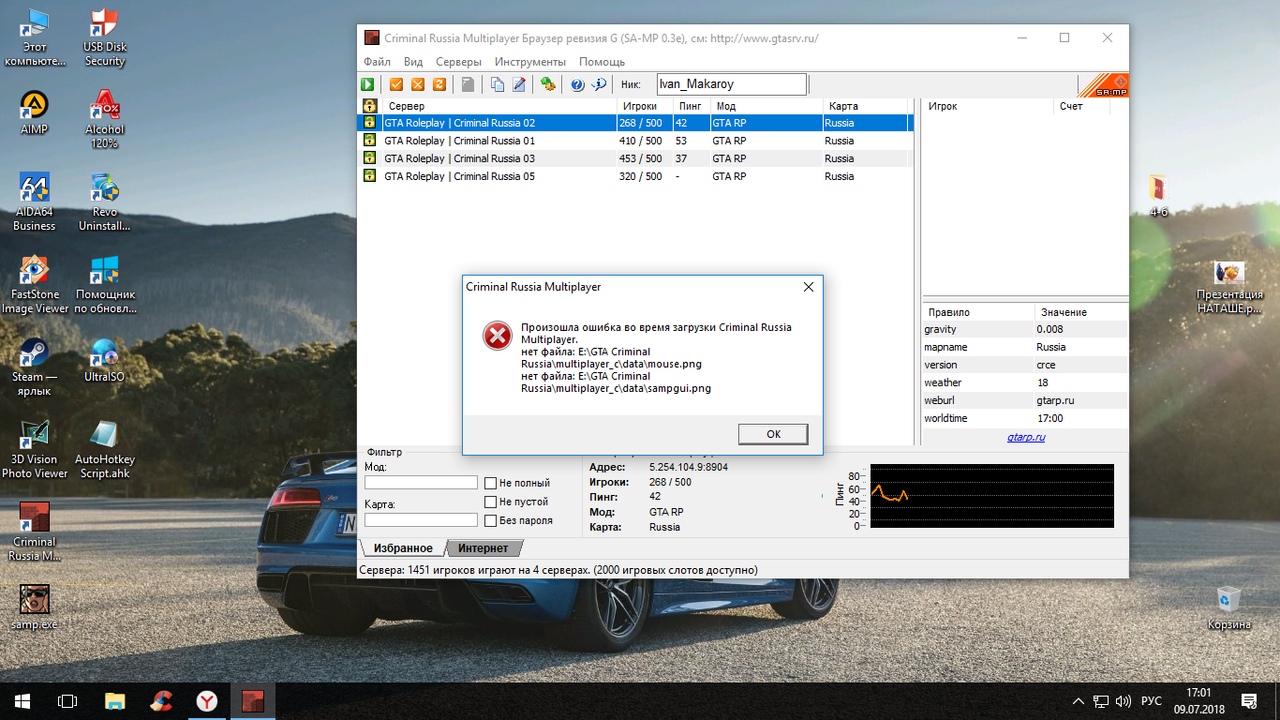Select the server row Criminal Russia 03
Viewport: 1280px width, 720px height.
tap(635, 159)
